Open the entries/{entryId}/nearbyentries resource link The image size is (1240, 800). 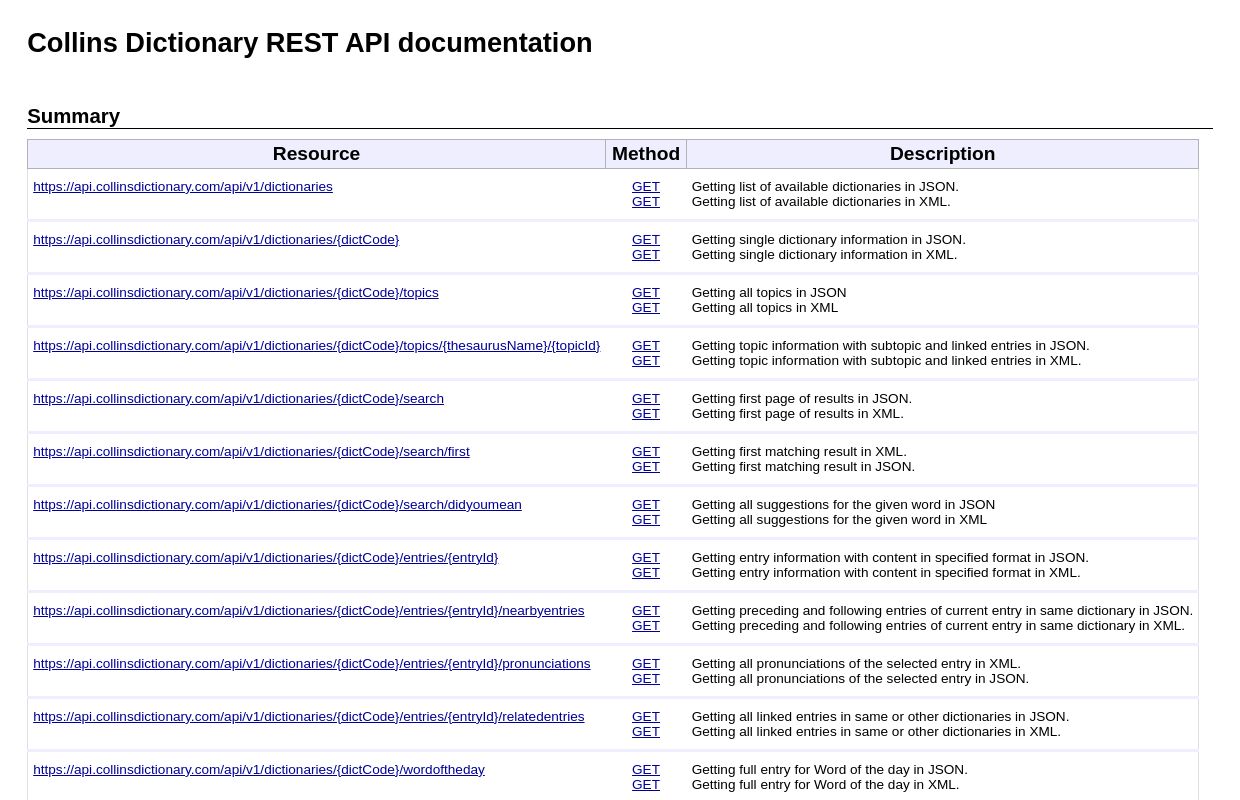click(x=308, y=611)
